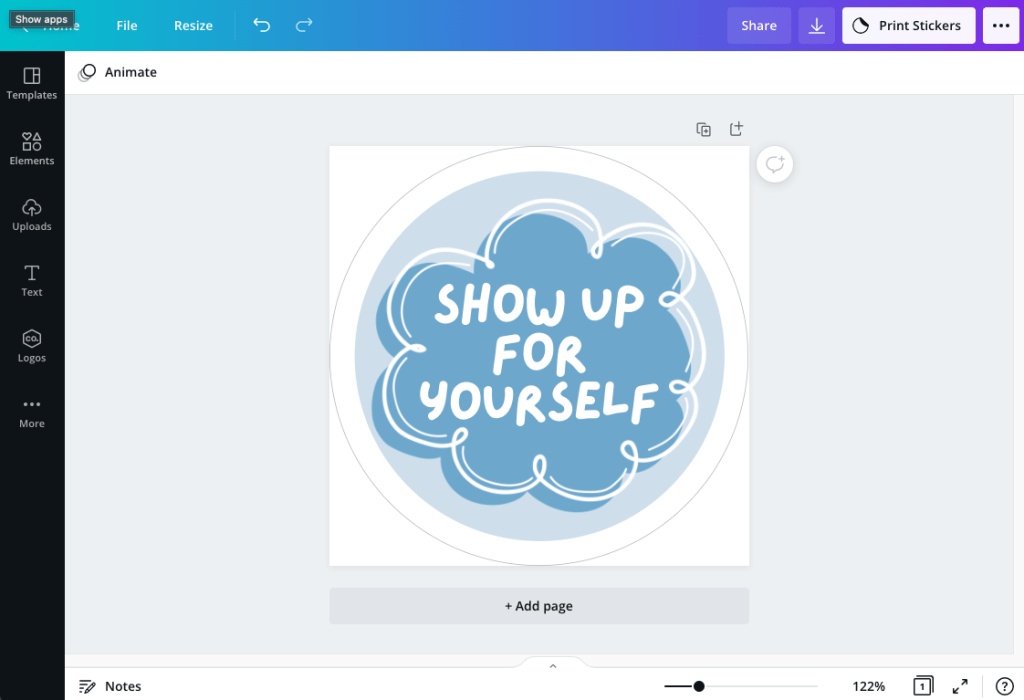Duplicate the page using the copy icon
Screen dimensions: 1024x700
click(x=704, y=129)
